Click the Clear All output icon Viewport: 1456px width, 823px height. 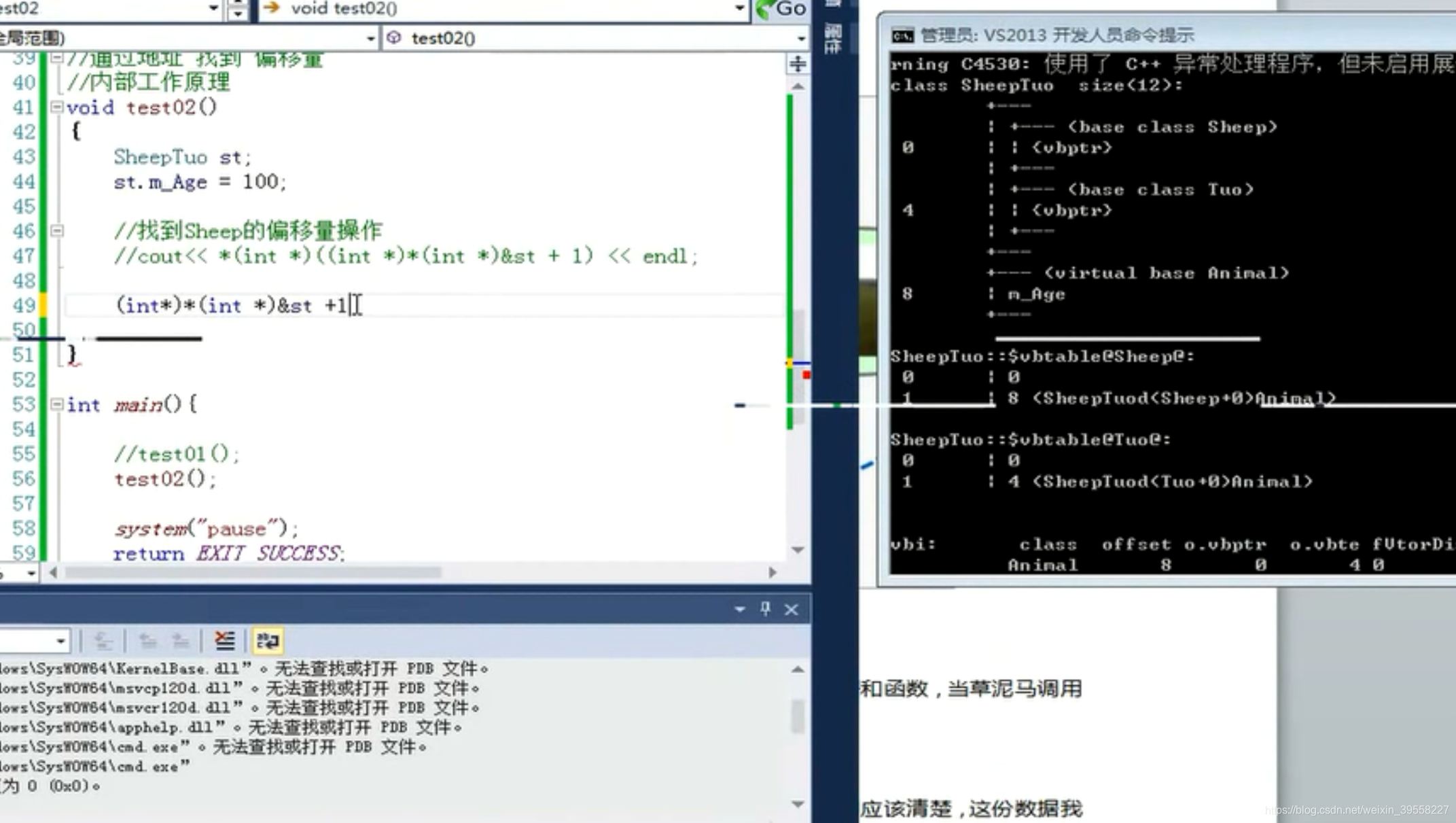[x=225, y=640]
